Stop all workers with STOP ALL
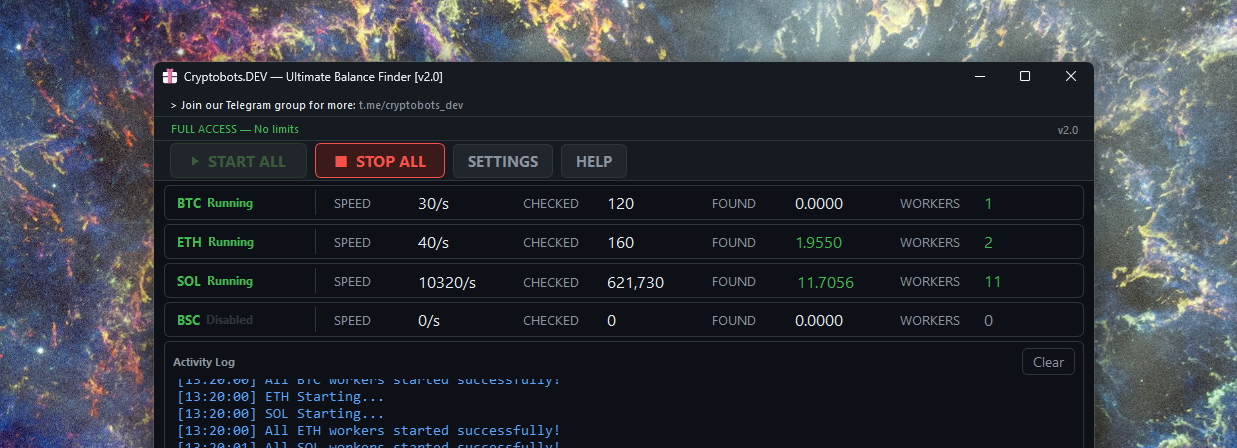Viewport: 1237px width, 448px height. (x=380, y=161)
